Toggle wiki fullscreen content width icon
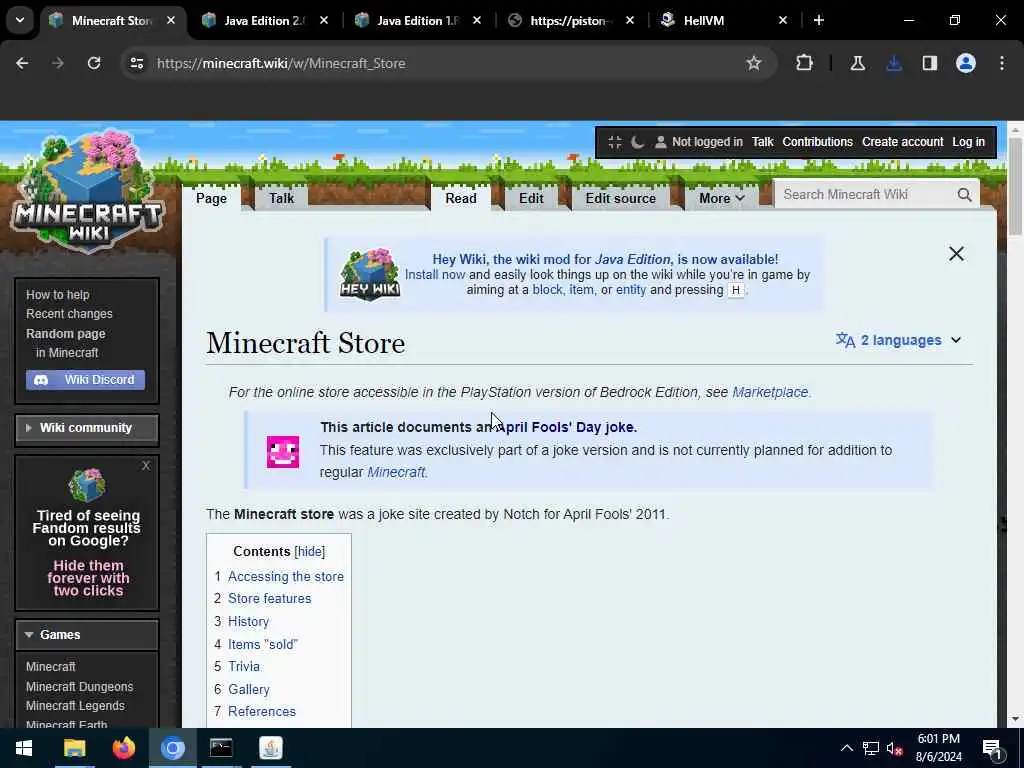The width and height of the screenshot is (1024, 768). (615, 142)
